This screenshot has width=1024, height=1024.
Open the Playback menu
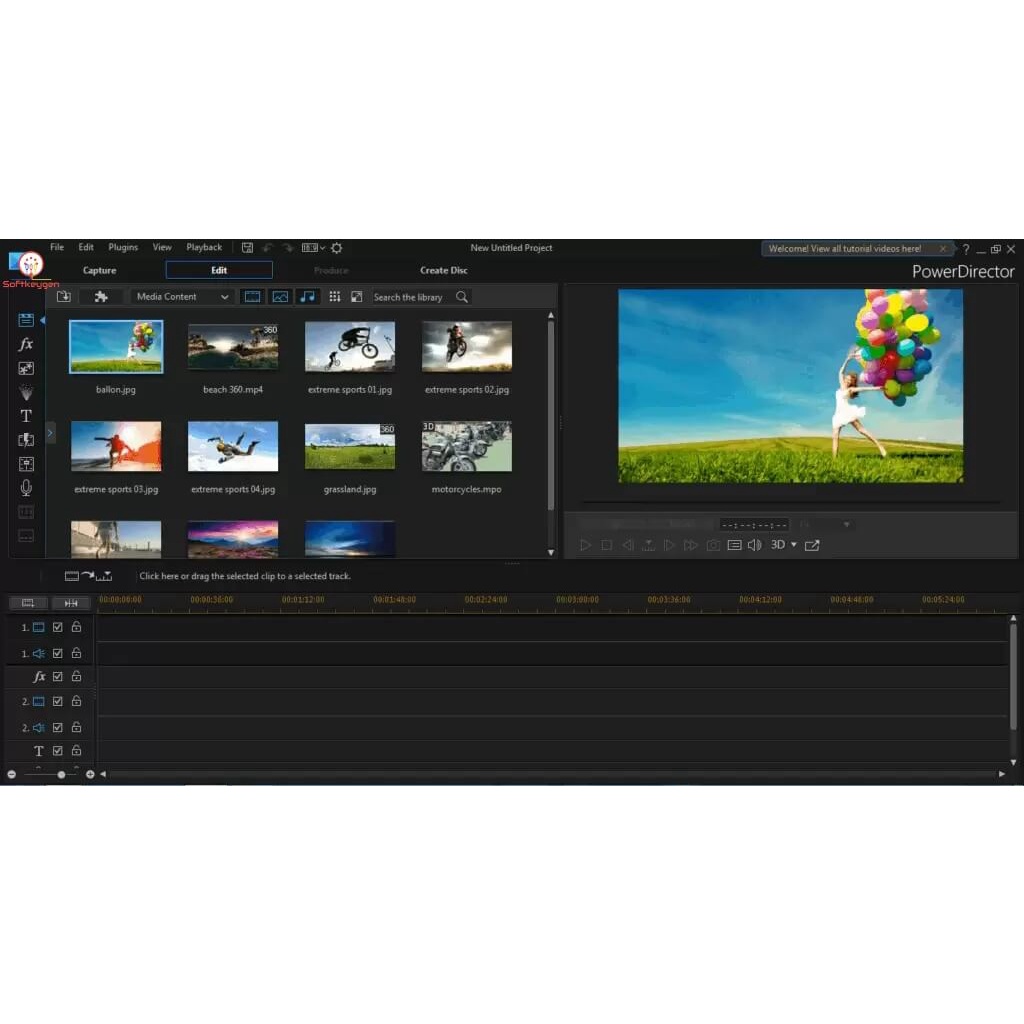(204, 247)
